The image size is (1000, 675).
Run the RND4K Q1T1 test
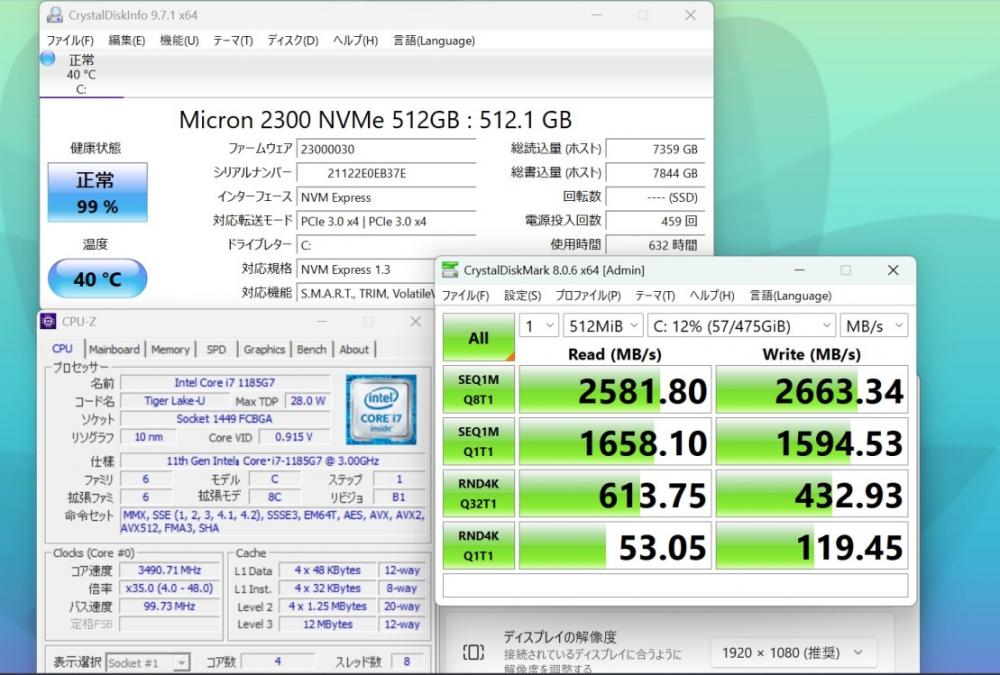pyautogui.click(x=478, y=545)
